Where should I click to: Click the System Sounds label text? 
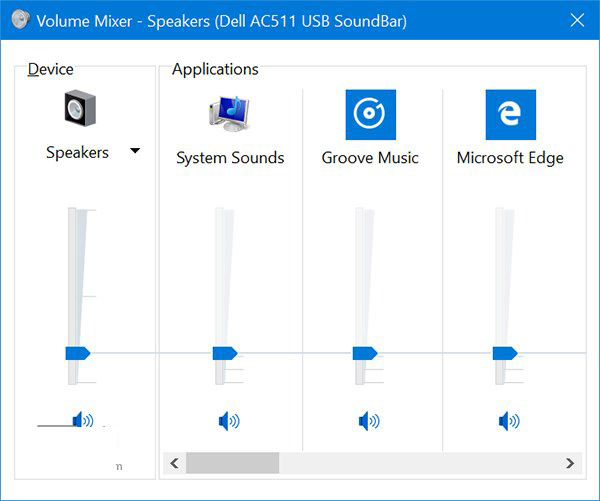230,158
